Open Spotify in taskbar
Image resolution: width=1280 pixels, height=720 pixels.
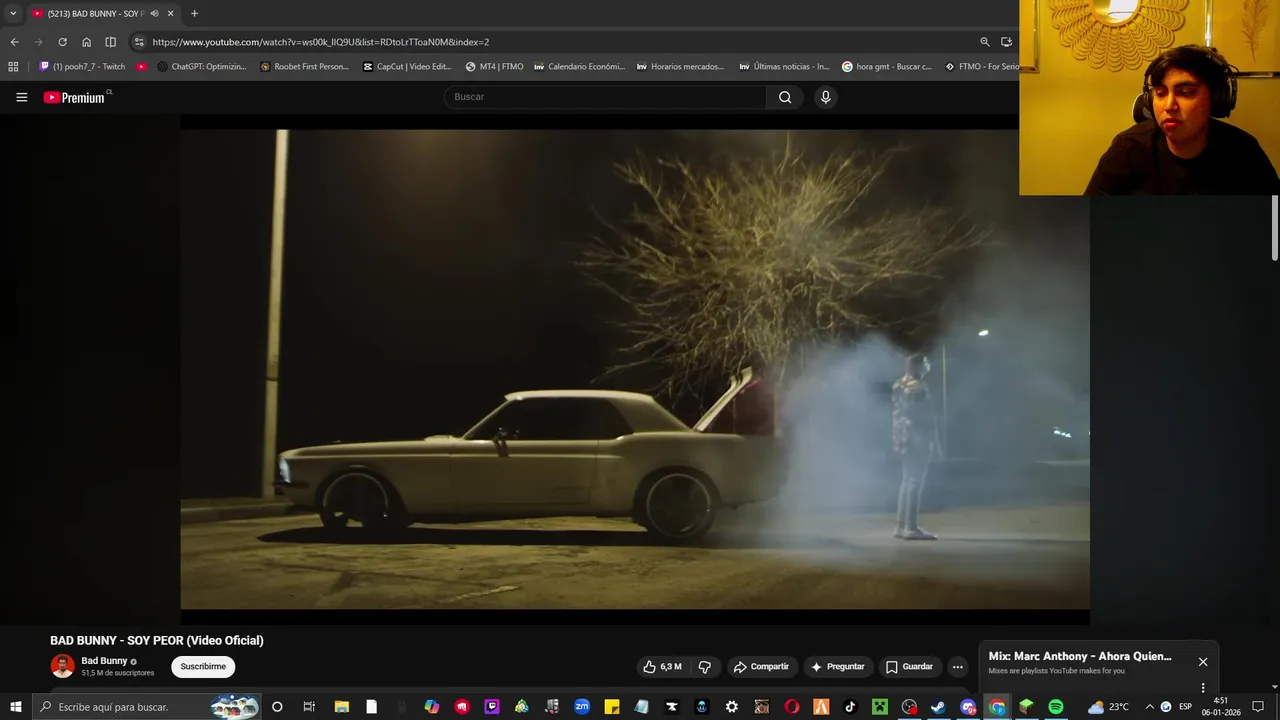pyautogui.click(x=1056, y=707)
